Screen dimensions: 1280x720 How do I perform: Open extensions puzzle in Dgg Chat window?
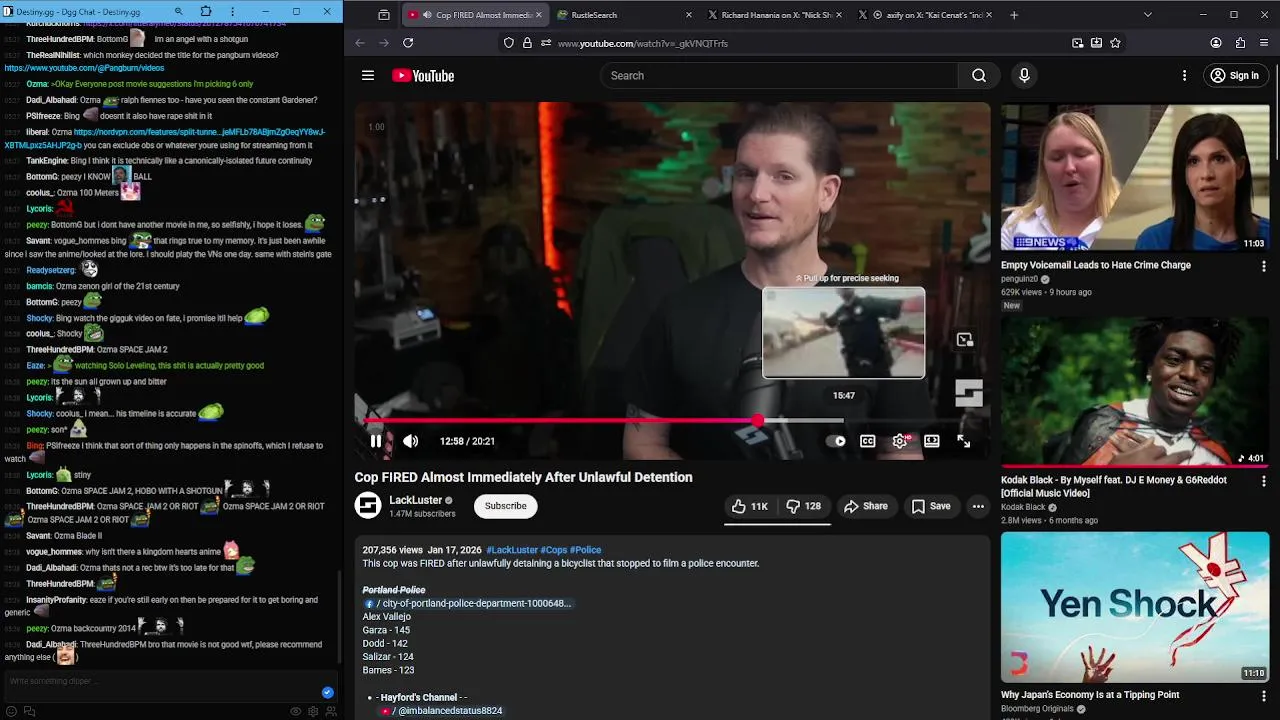click(x=206, y=12)
